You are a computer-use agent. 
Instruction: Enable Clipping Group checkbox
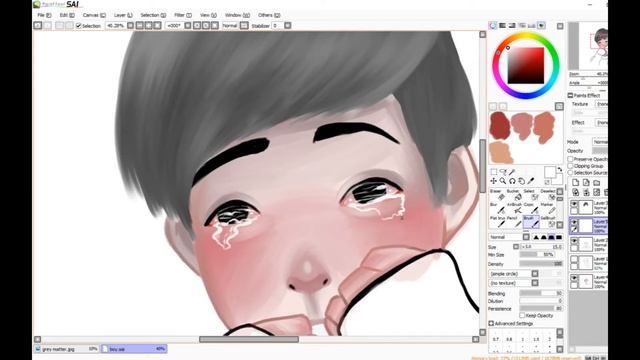[x=571, y=166]
